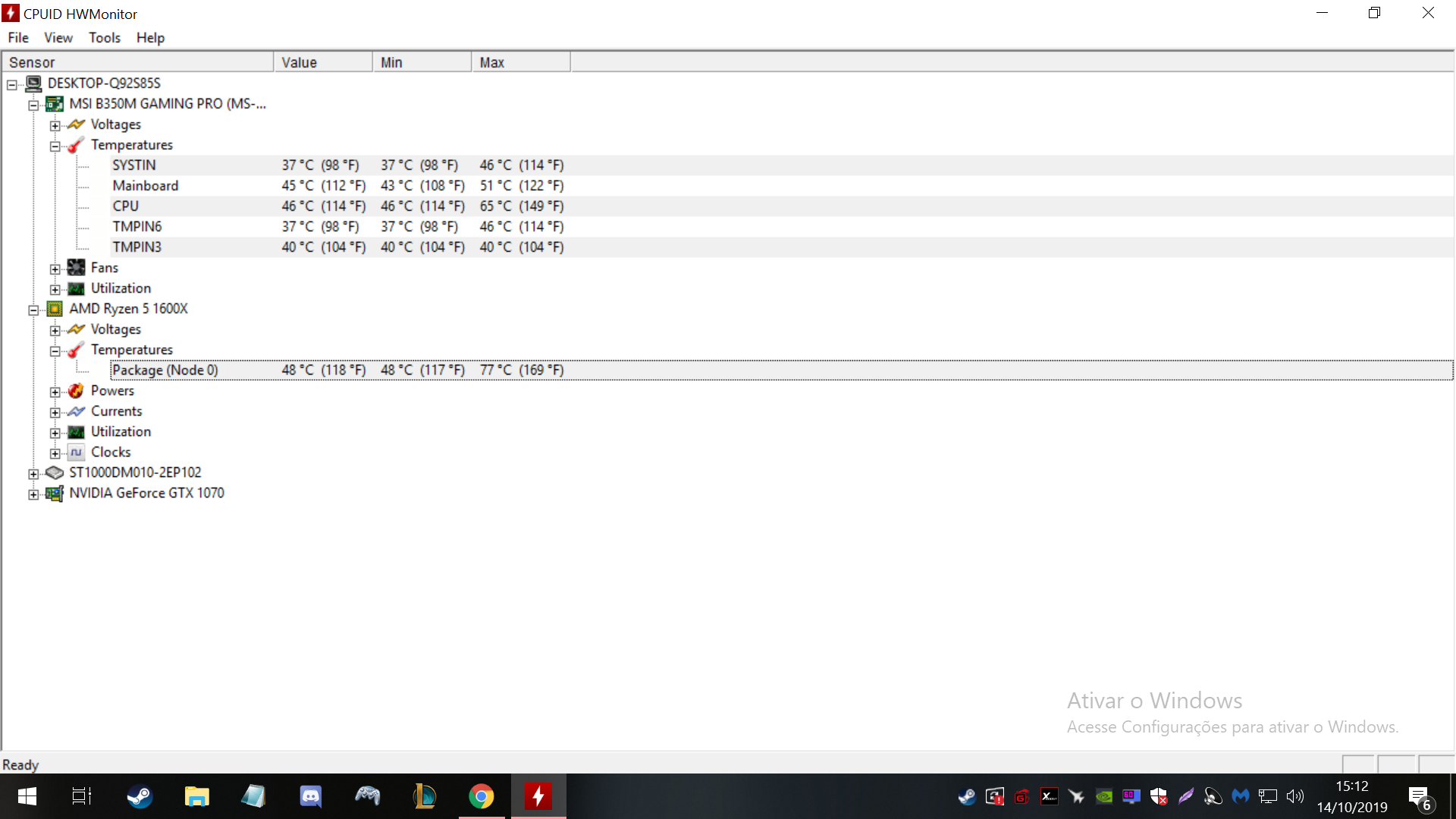Screen dimensions: 1456x819
Task: Switch to Google Chrome on the taskbar
Action: [482, 796]
